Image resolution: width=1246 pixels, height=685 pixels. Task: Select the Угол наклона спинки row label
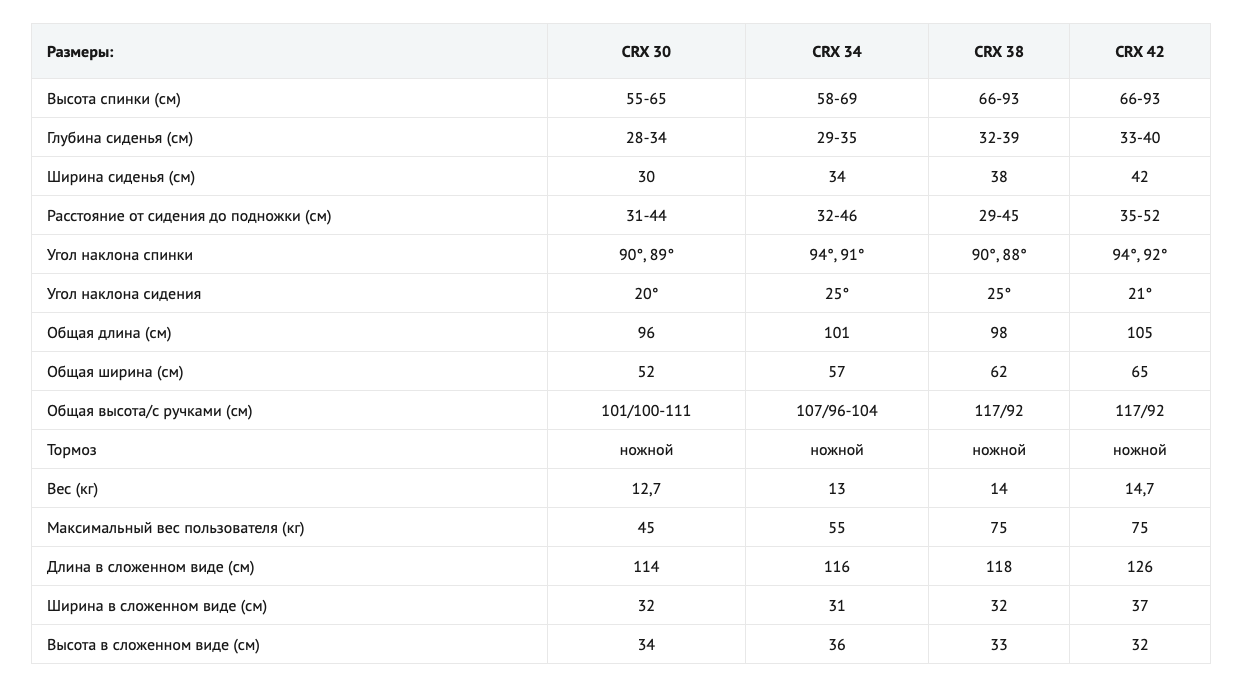(x=120, y=255)
